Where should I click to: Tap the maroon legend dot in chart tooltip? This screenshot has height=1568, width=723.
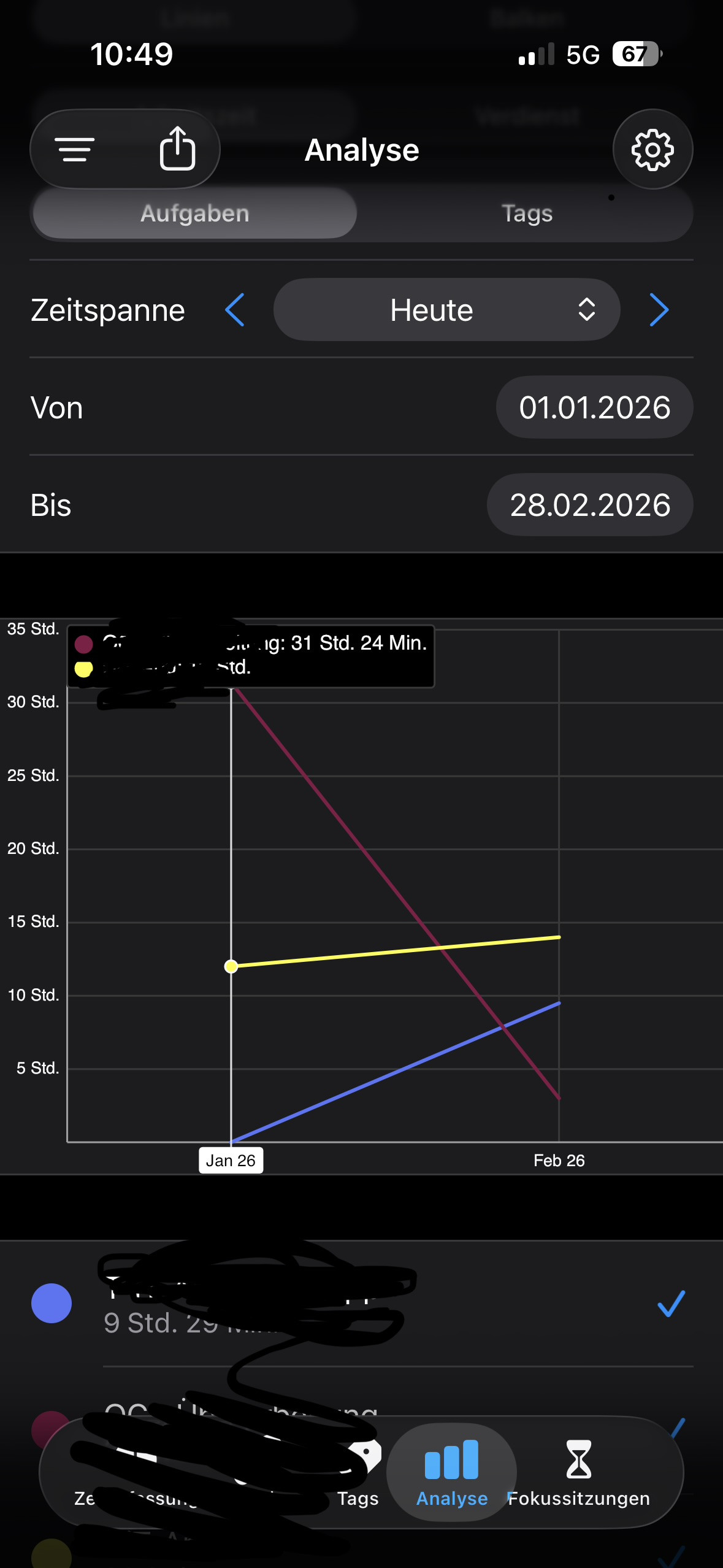[x=84, y=644]
